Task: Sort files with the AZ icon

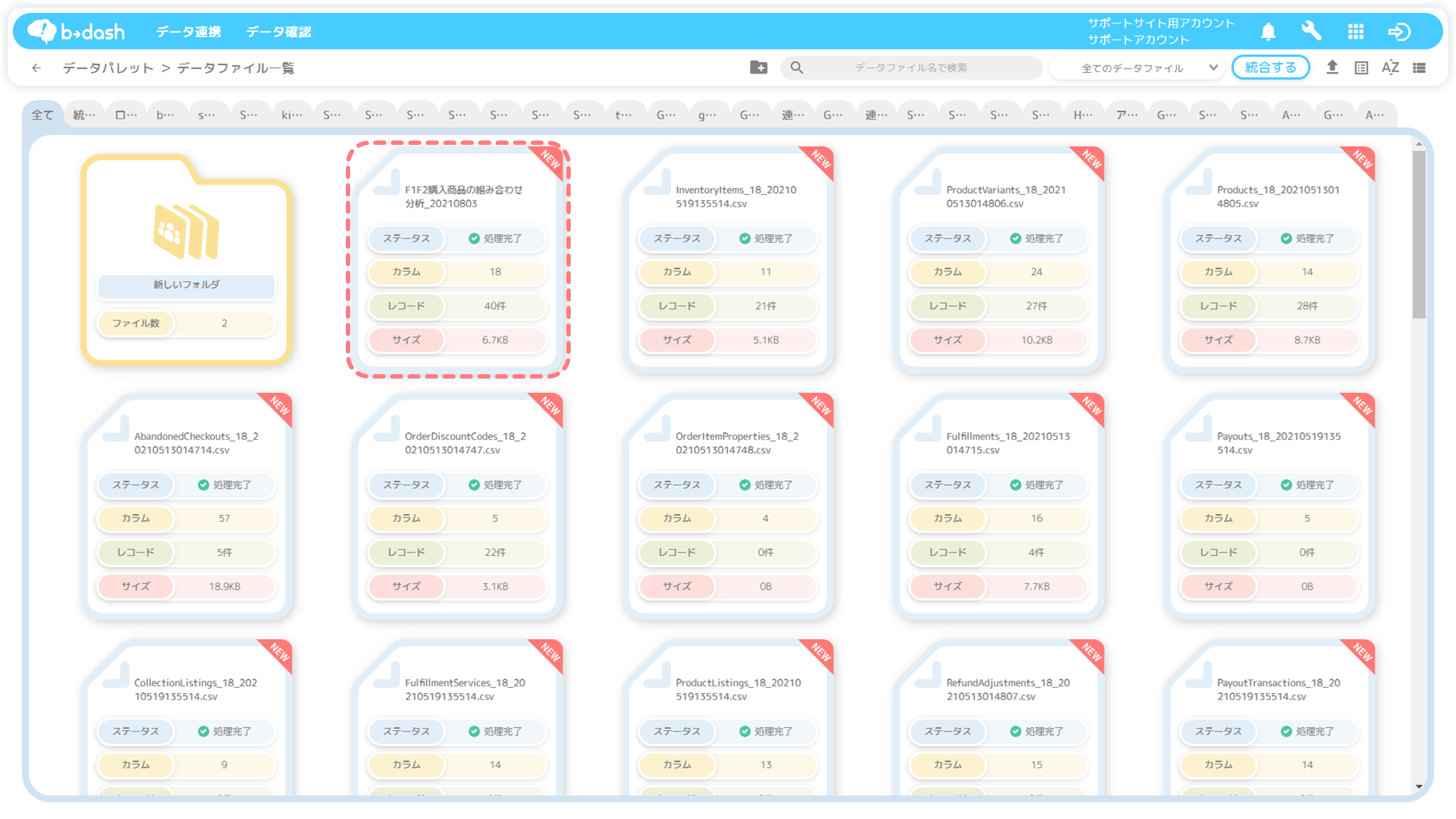Action: pyautogui.click(x=1390, y=68)
